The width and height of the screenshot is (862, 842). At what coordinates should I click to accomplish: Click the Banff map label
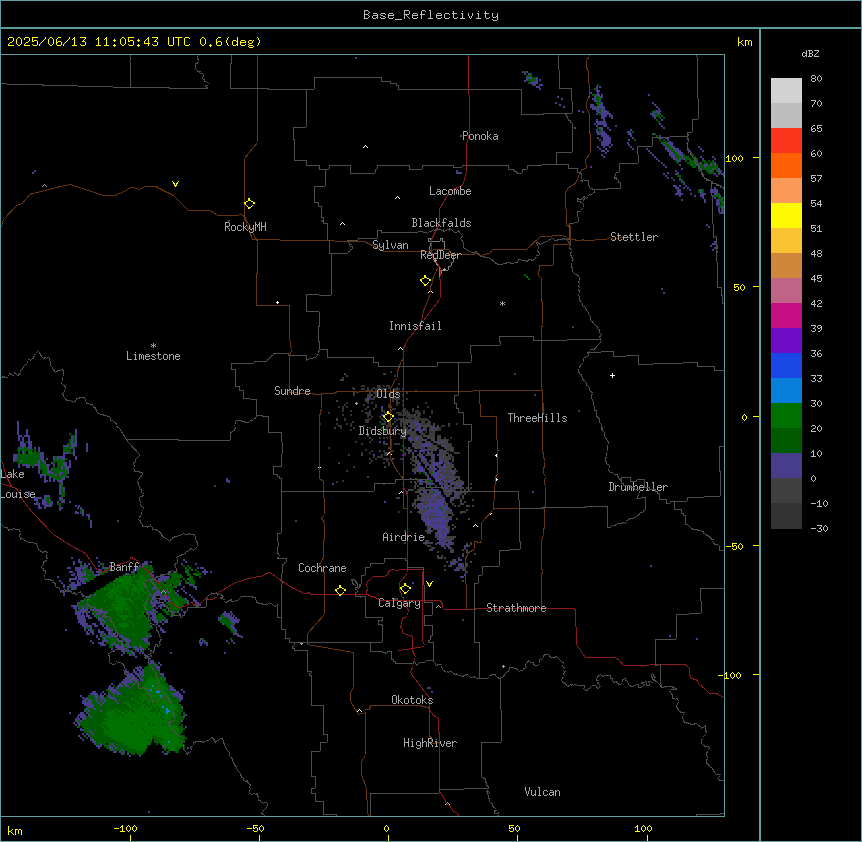[x=124, y=567]
